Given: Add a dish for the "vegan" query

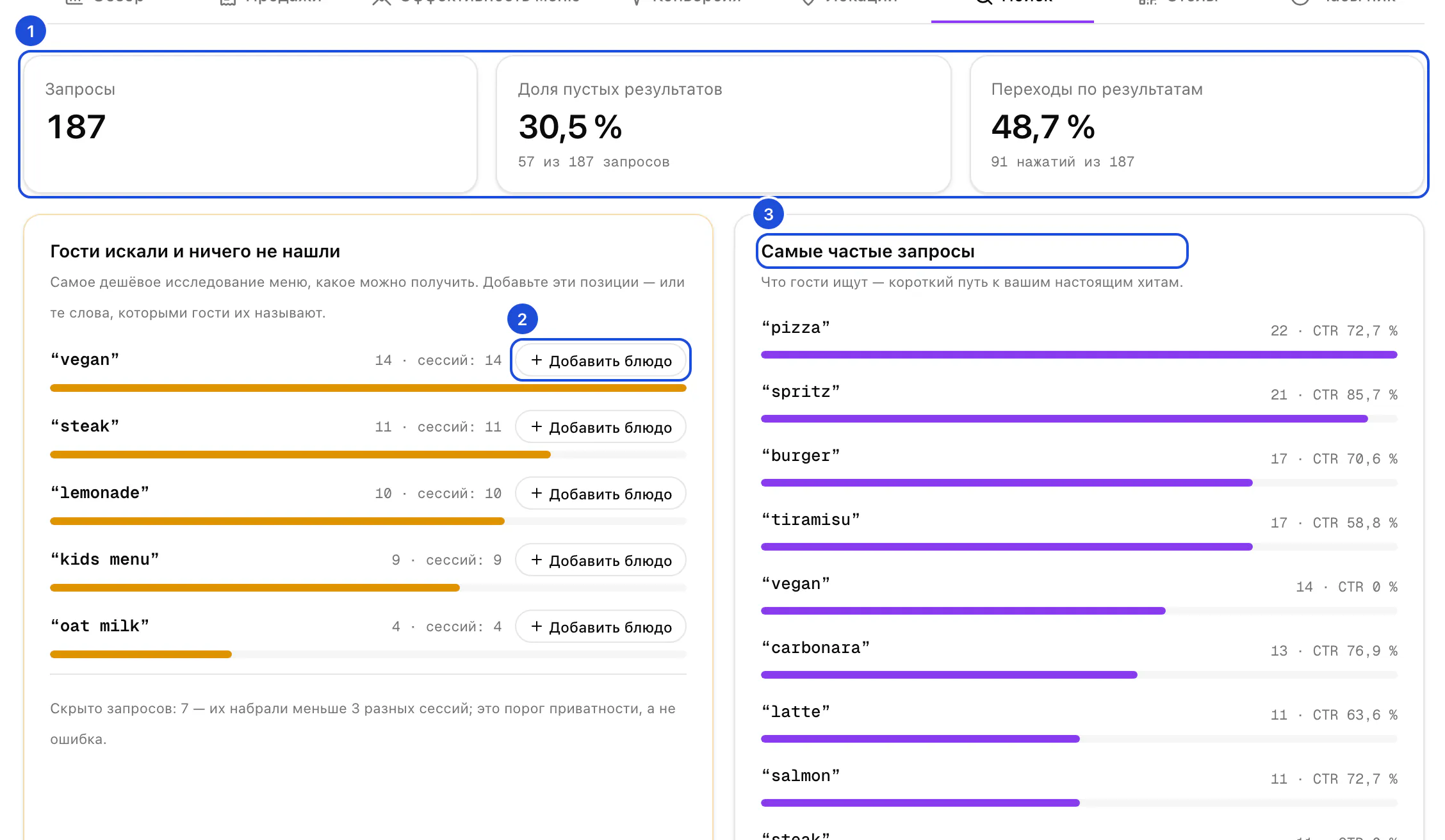Looking at the screenshot, I should 600,360.
